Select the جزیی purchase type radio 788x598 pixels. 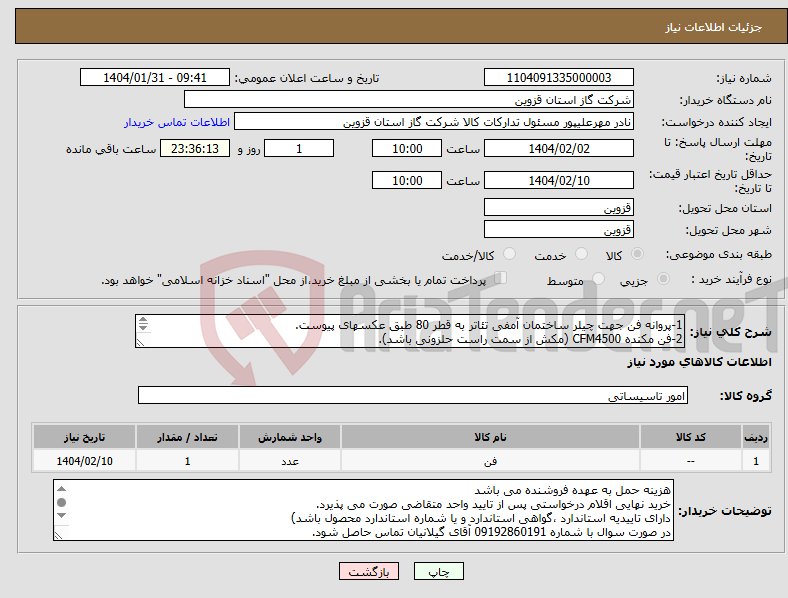[x=663, y=279]
